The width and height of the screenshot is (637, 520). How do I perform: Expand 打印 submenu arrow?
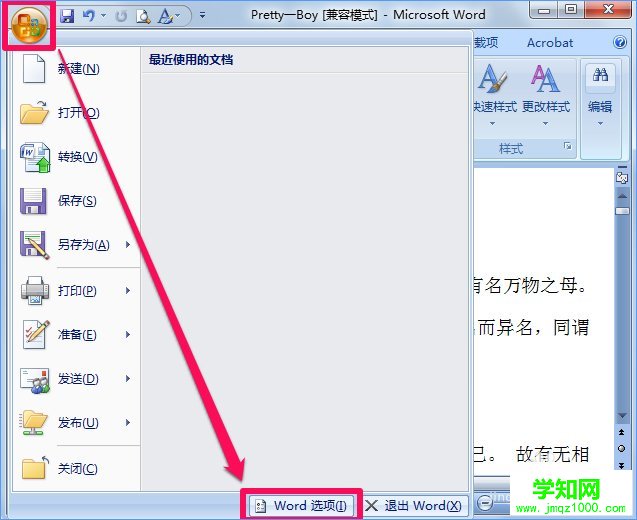click(128, 290)
